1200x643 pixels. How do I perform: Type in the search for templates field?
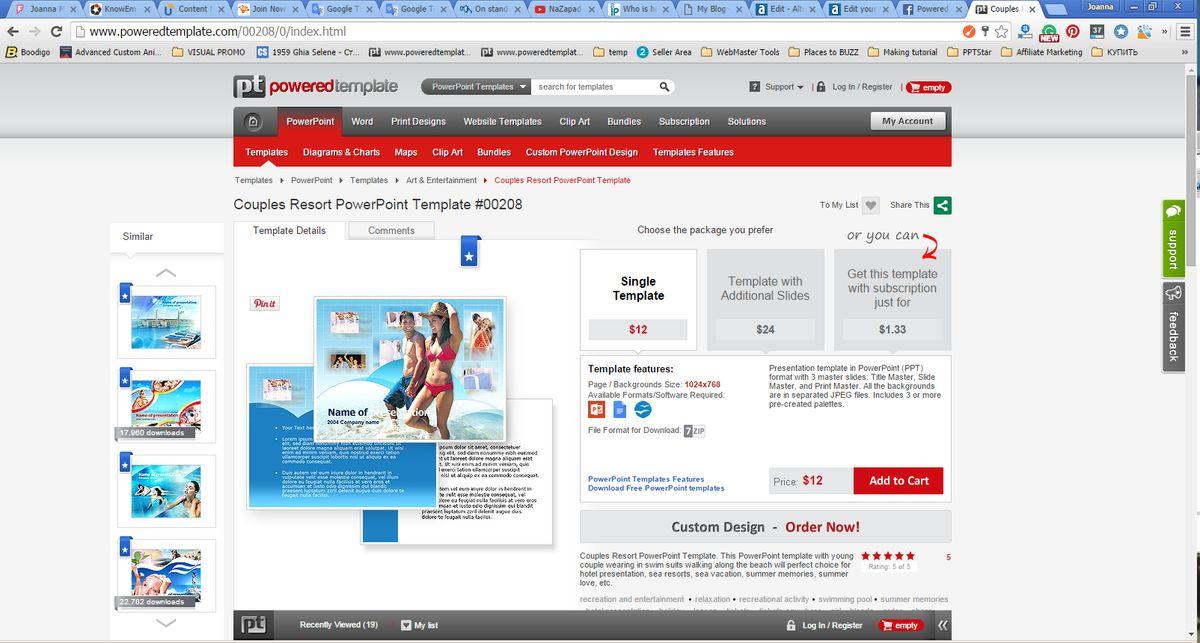(595, 87)
